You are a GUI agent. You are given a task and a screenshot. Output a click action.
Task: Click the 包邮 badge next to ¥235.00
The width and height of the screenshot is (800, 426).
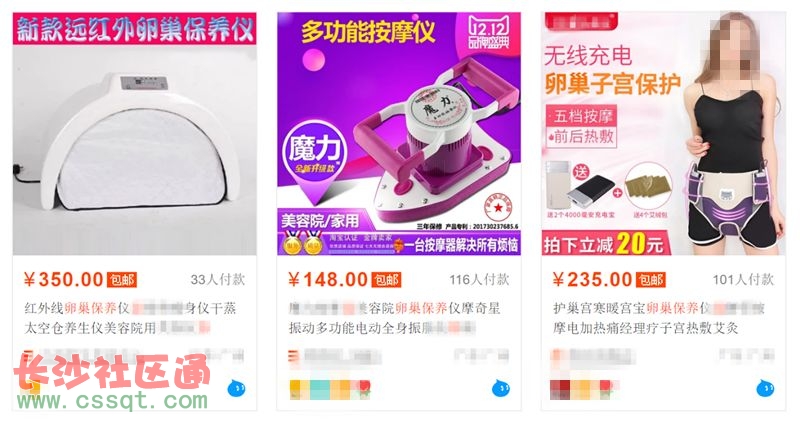pyautogui.click(x=651, y=280)
